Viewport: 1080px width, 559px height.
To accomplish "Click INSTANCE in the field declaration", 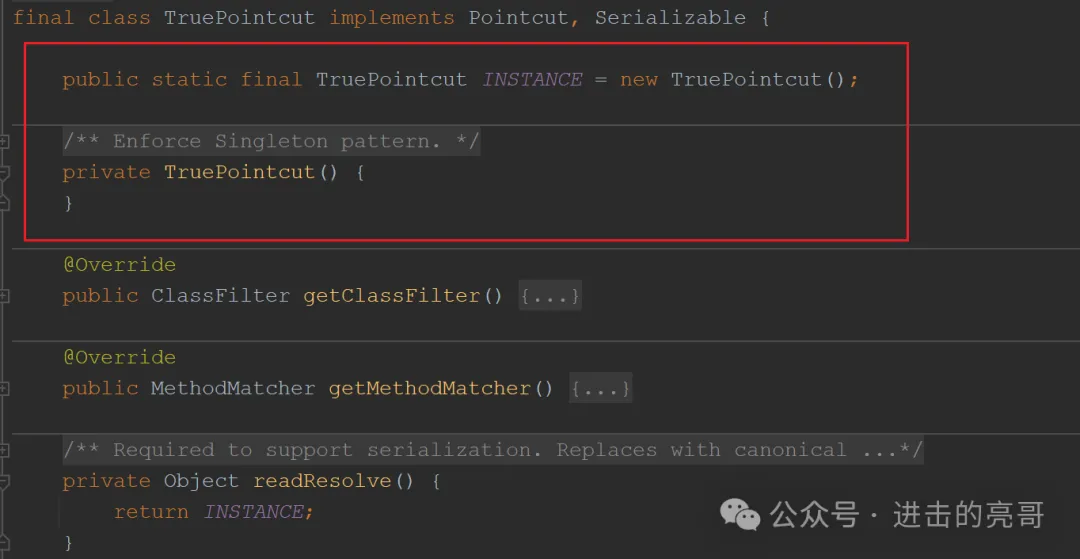I will [x=532, y=80].
